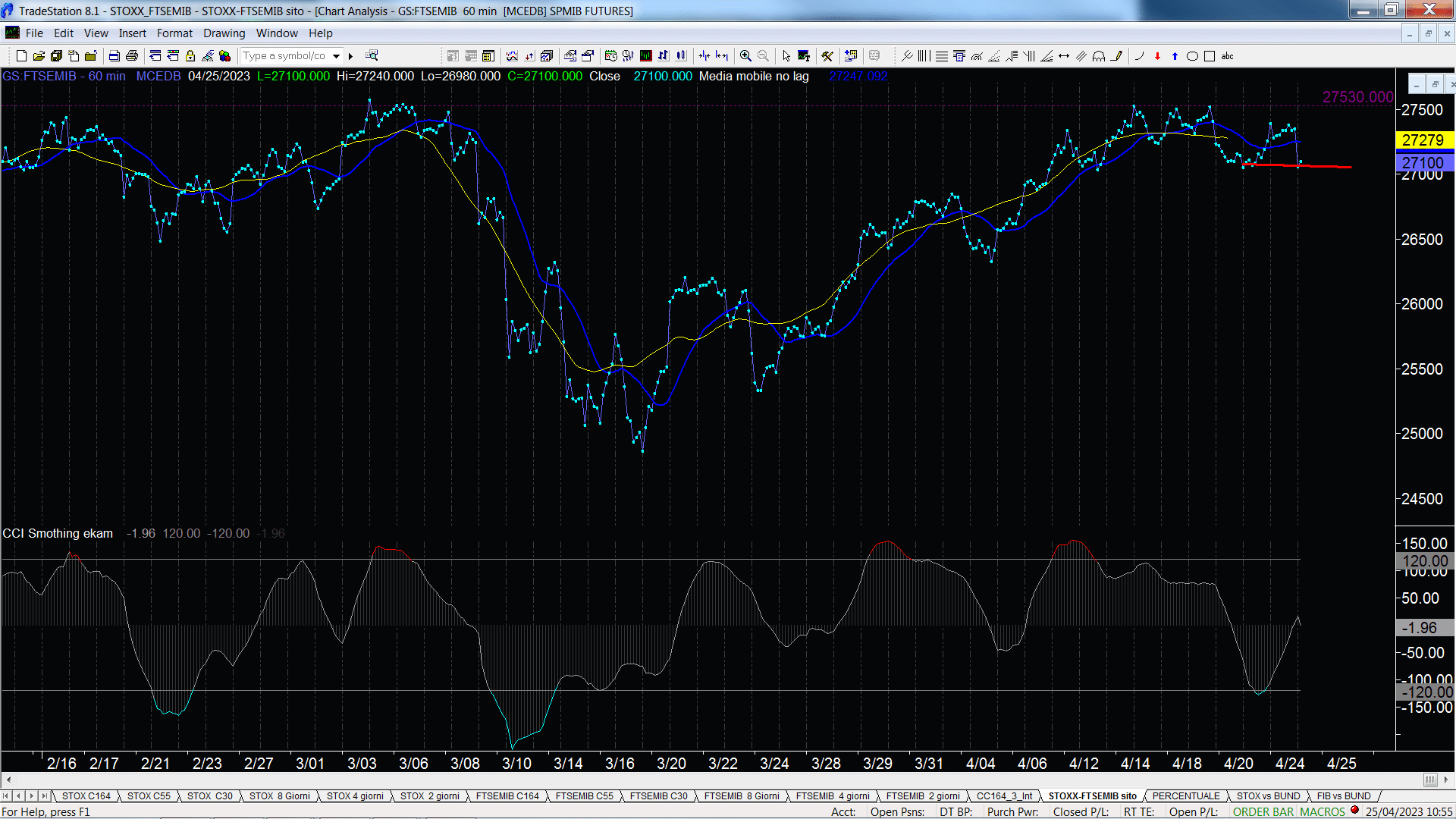Viewport: 1456px width, 819px height.
Task: Click ORDER BAR in the status bar
Action: coord(1263,811)
